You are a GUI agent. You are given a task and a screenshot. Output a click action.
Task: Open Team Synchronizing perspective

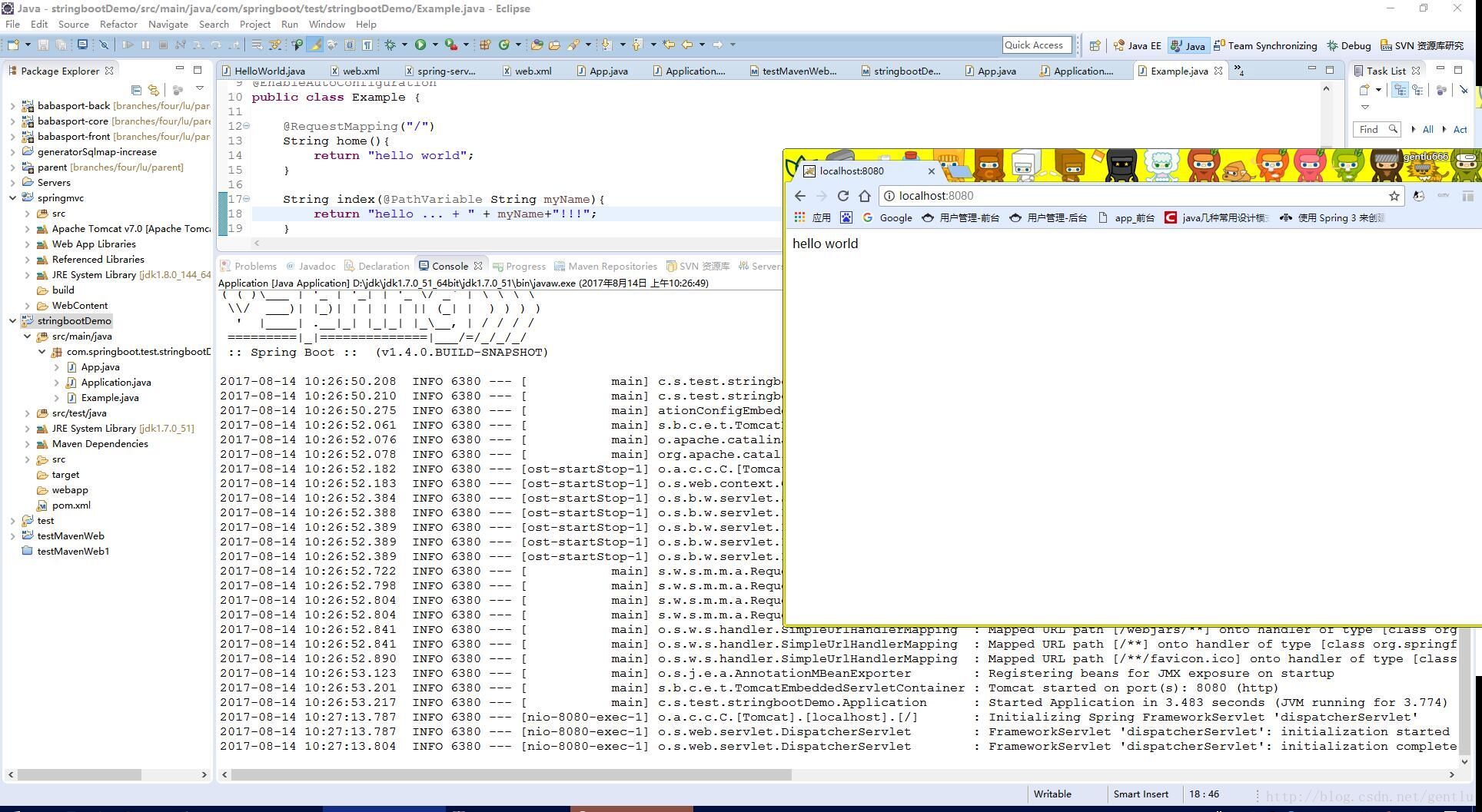point(1265,45)
